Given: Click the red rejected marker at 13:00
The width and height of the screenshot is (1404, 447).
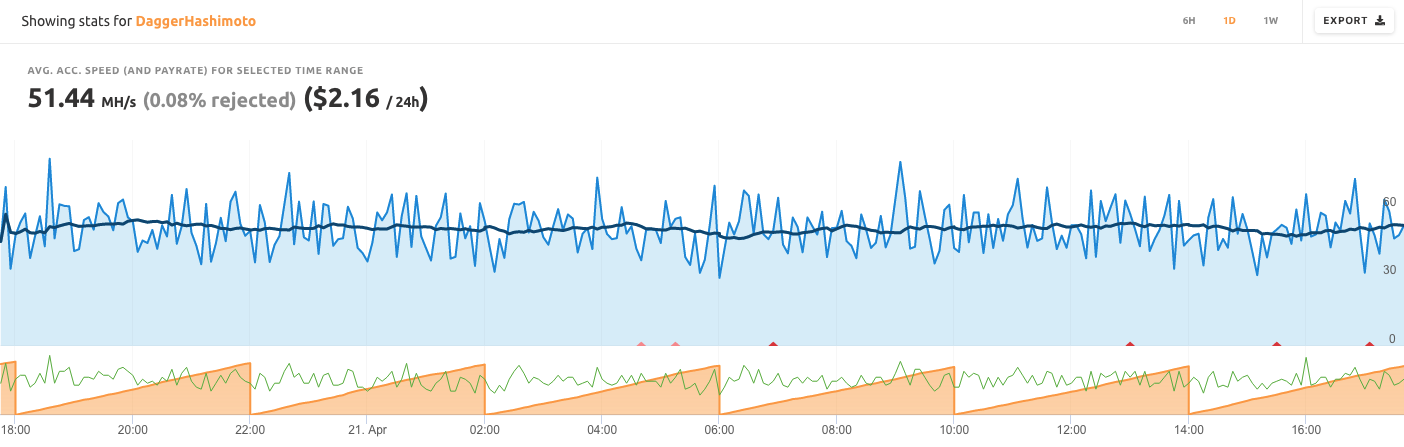Looking at the screenshot, I should 1130,345.
